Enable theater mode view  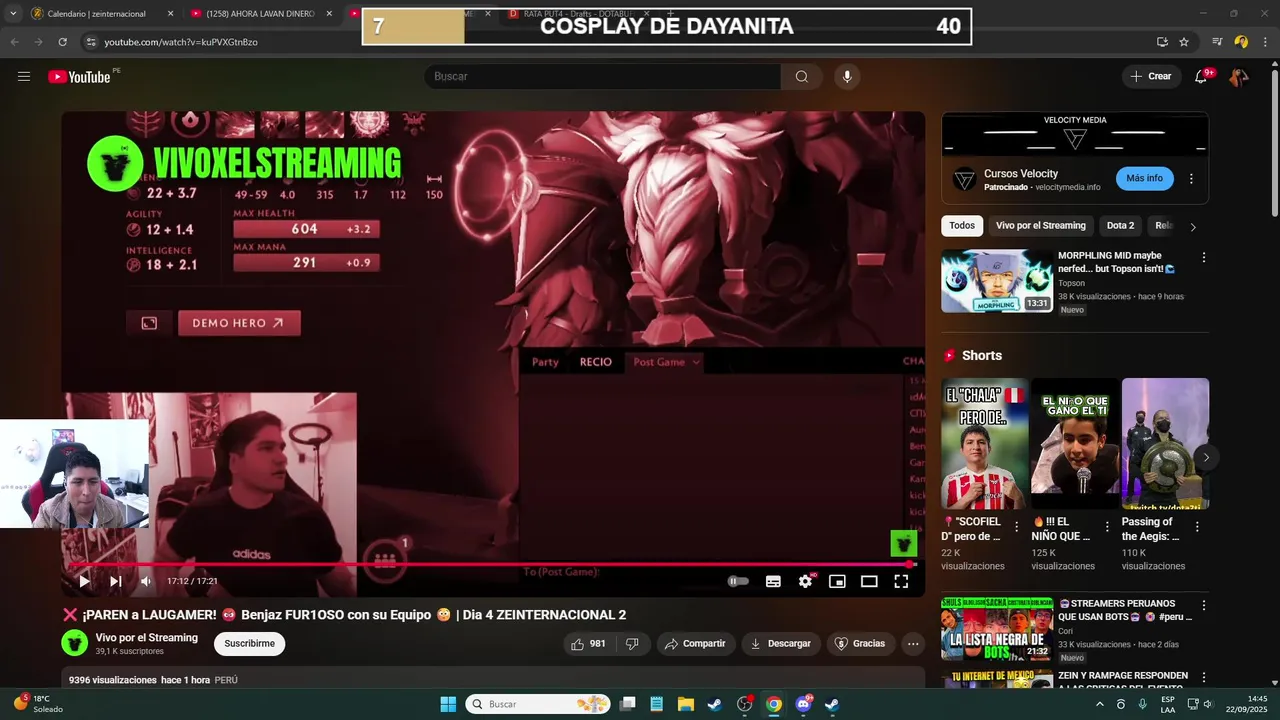click(x=869, y=581)
